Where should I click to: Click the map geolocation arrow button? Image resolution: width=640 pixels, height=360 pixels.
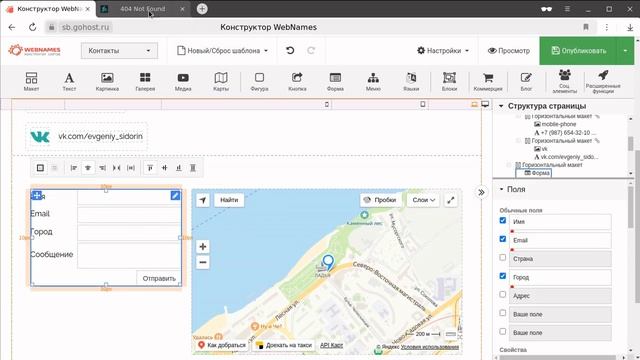203,200
